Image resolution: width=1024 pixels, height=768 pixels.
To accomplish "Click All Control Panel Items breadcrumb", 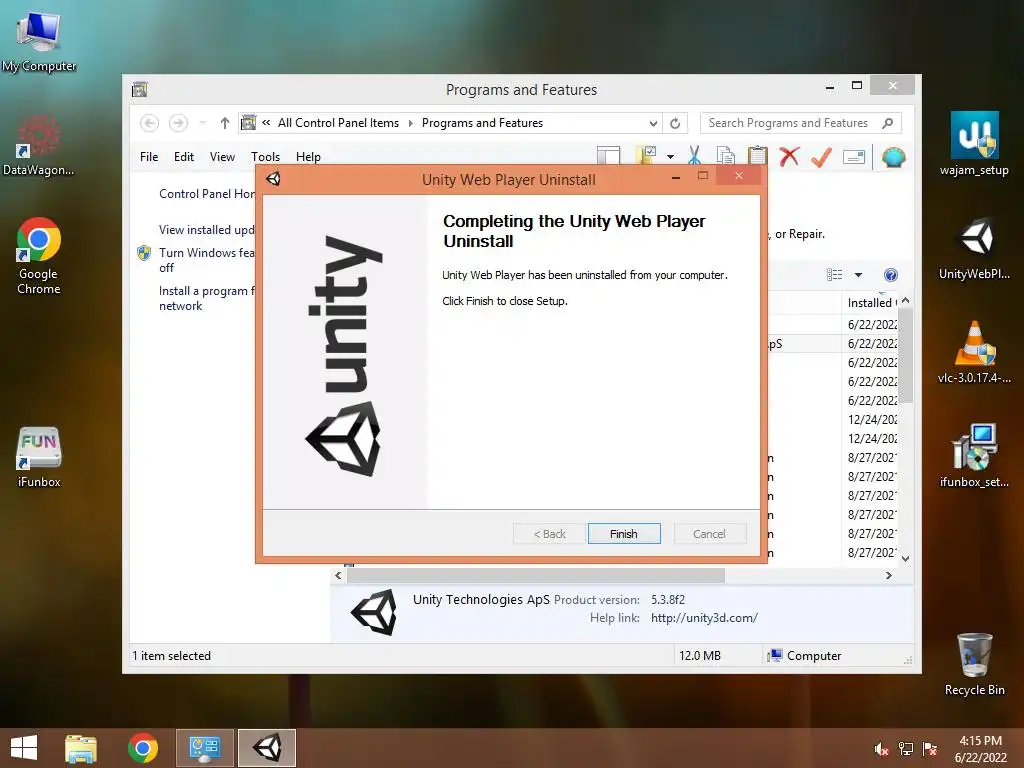I will [x=338, y=123].
